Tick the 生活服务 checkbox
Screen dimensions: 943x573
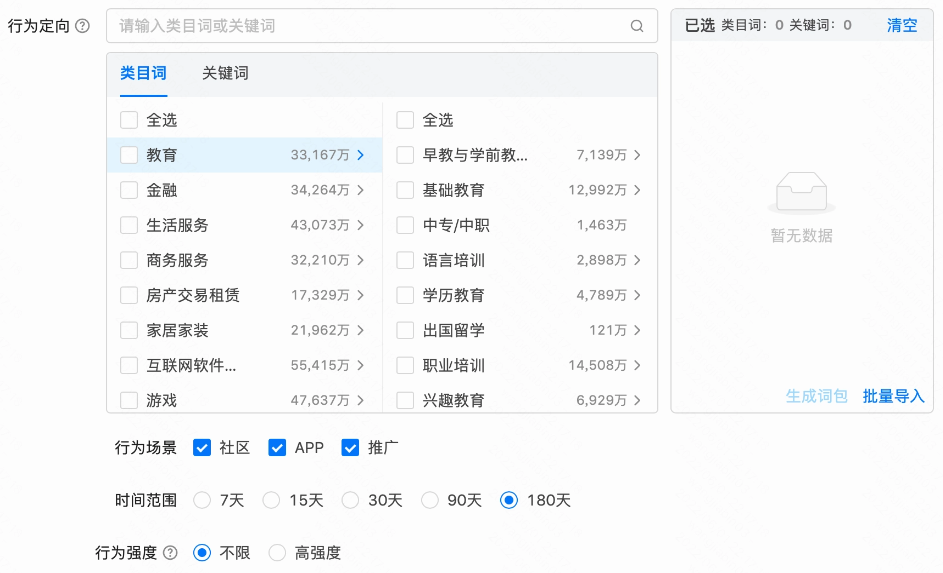tap(129, 225)
